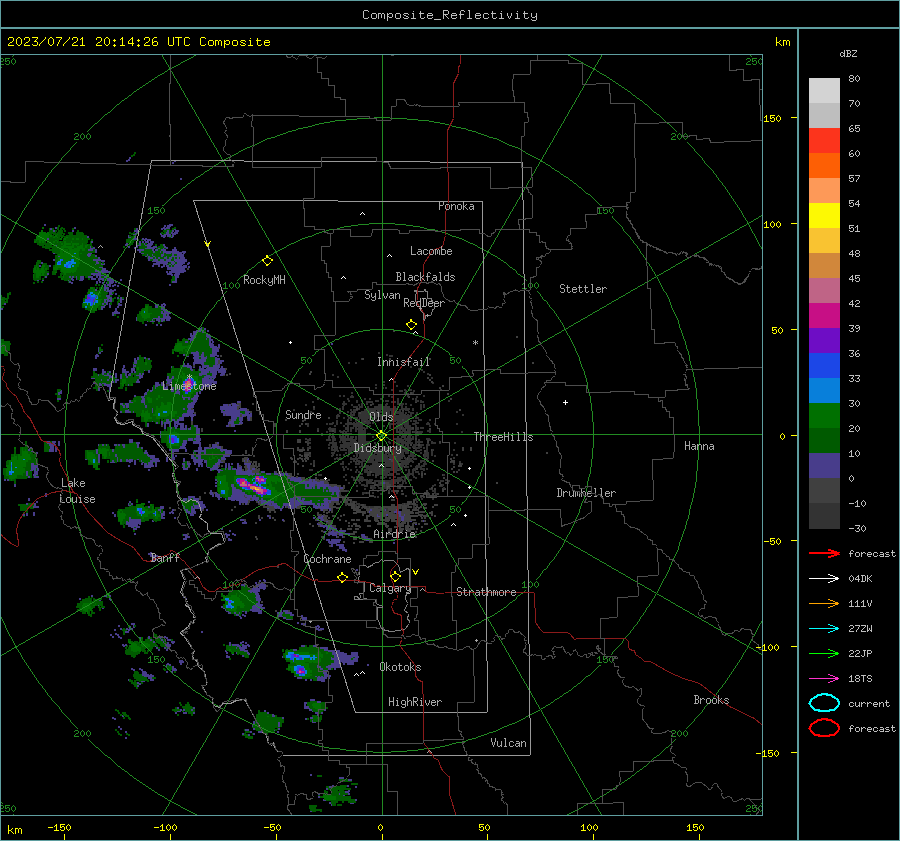Image resolution: width=900 pixels, height=841 pixels.
Task: Click the orange 111V arrow legend
Action: point(824,603)
